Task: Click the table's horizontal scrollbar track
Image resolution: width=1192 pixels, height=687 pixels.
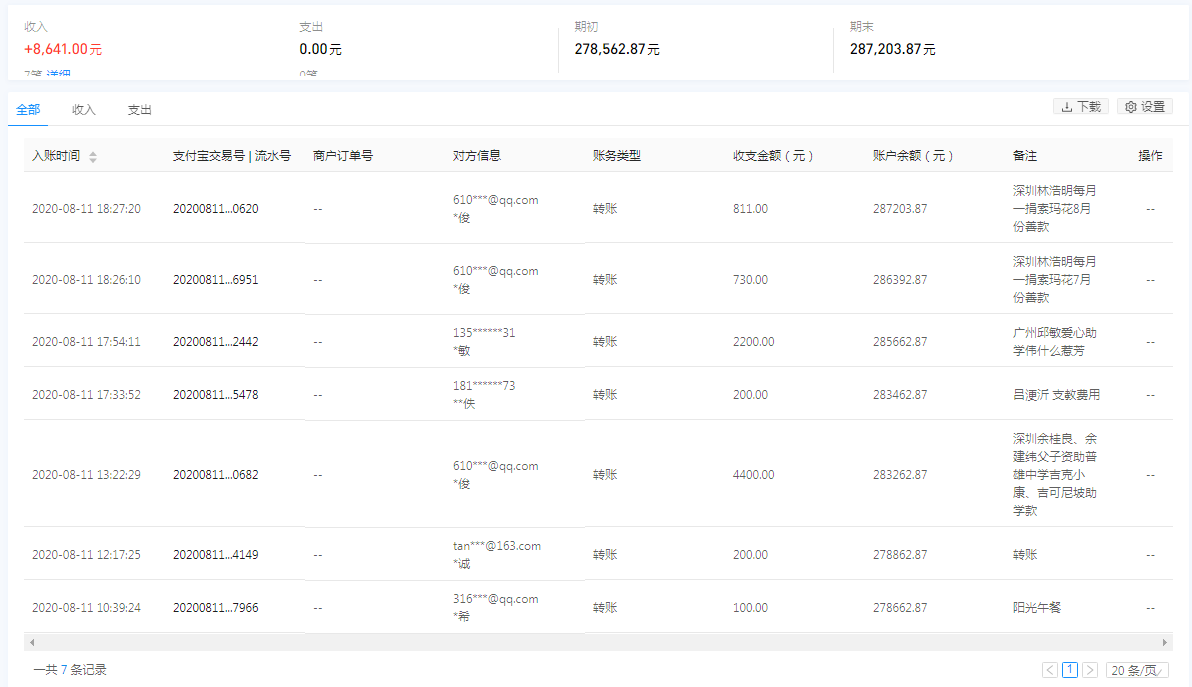Action: [x=598, y=642]
